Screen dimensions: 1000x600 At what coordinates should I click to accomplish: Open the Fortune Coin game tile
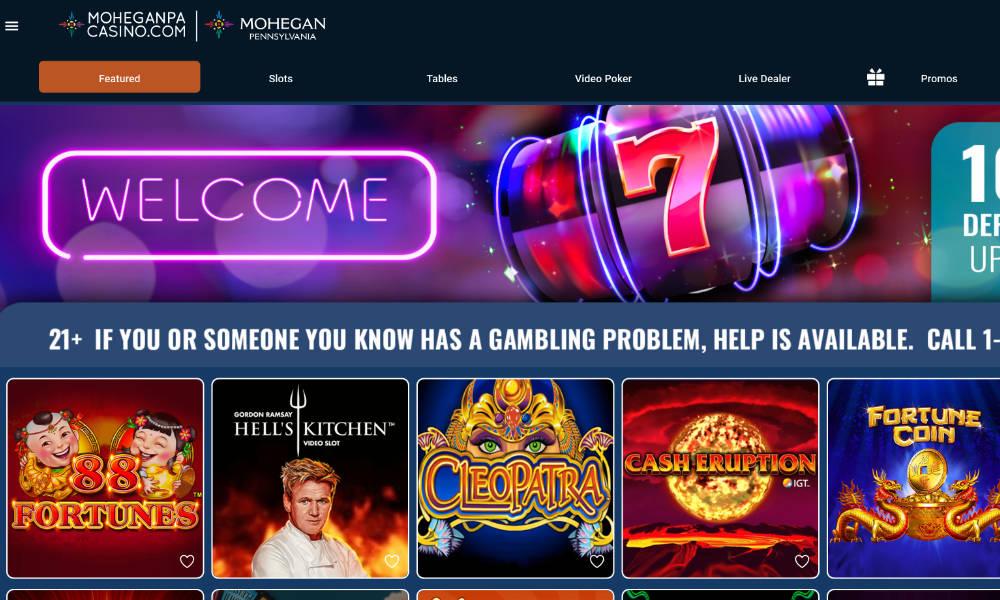[913, 478]
